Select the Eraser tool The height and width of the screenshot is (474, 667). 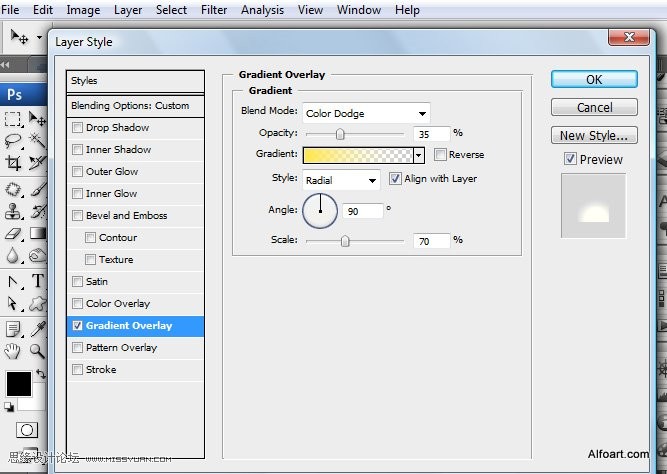tap(13, 234)
